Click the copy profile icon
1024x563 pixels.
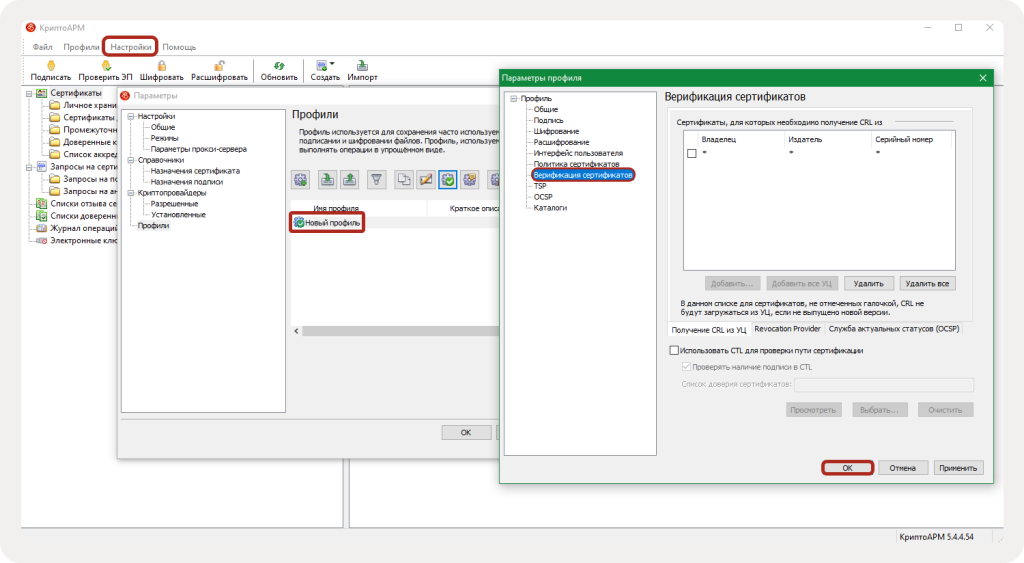click(x=404, y=180)
